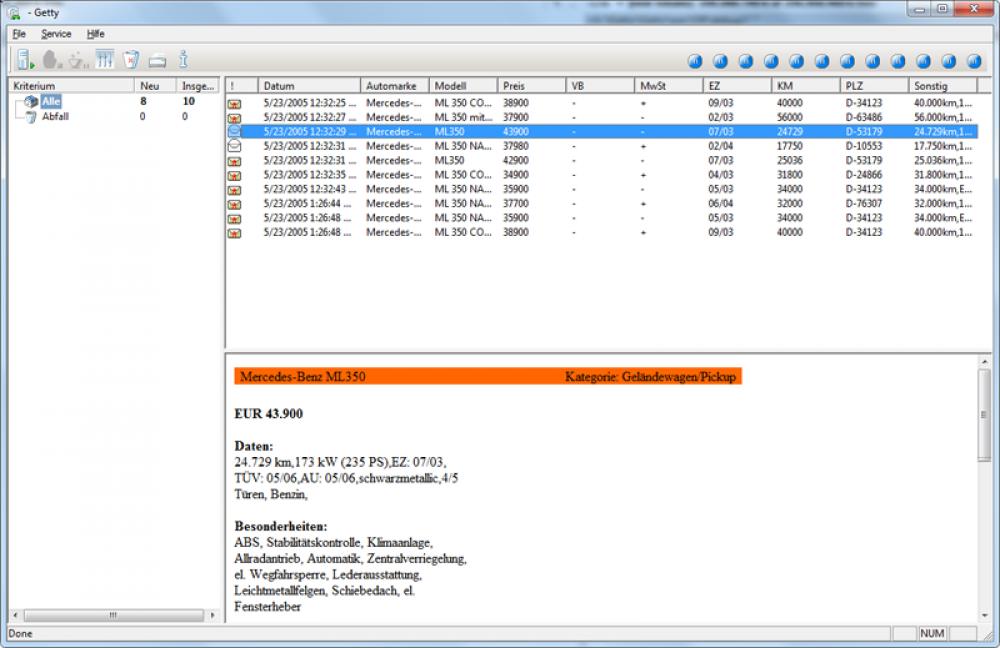The height and width of the screenshot is (648, 1000).
Task: Open the Hilfe menu
Action: (95, 33)
